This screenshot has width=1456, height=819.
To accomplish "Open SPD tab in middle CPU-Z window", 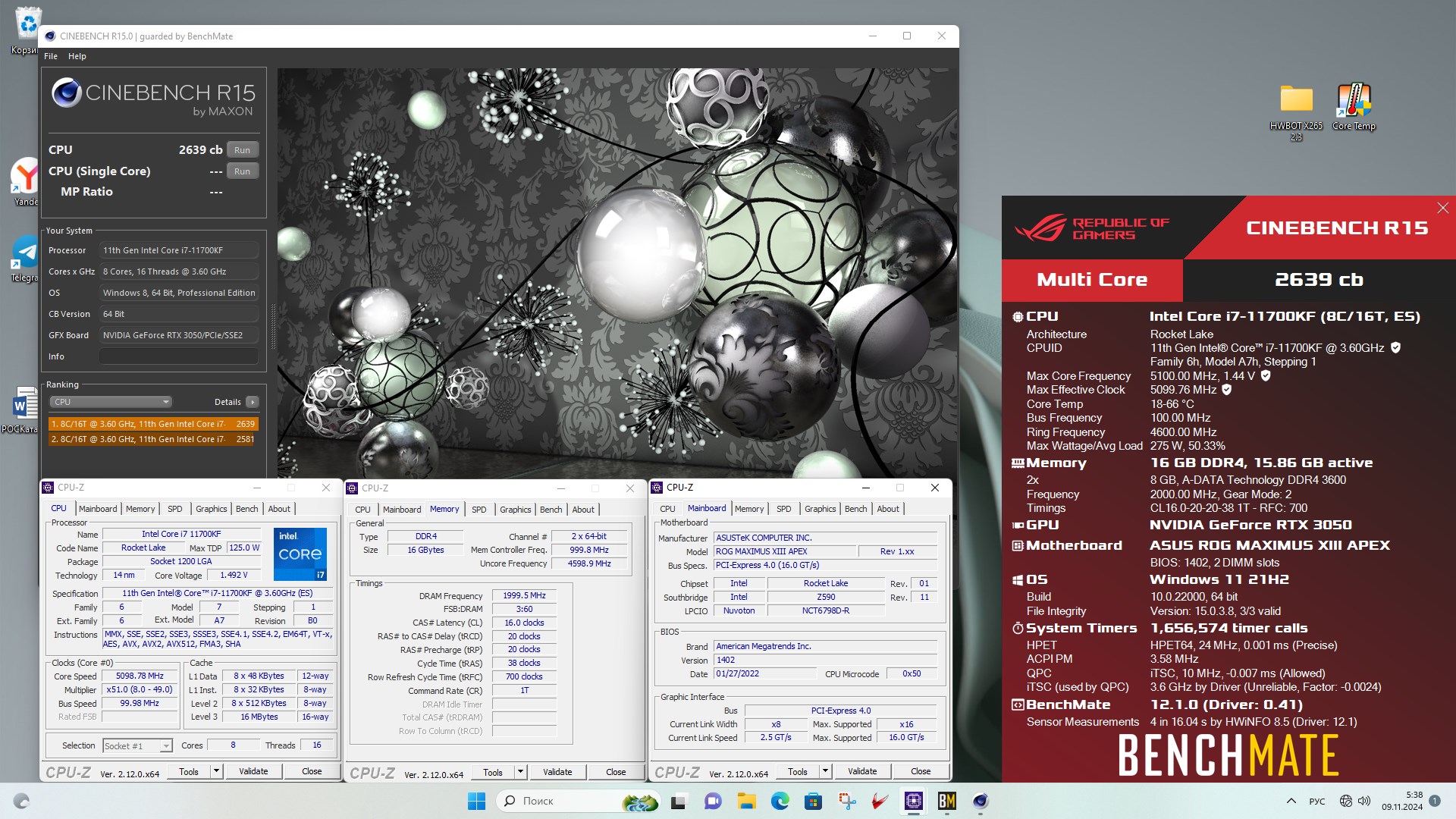I will 479,510.
